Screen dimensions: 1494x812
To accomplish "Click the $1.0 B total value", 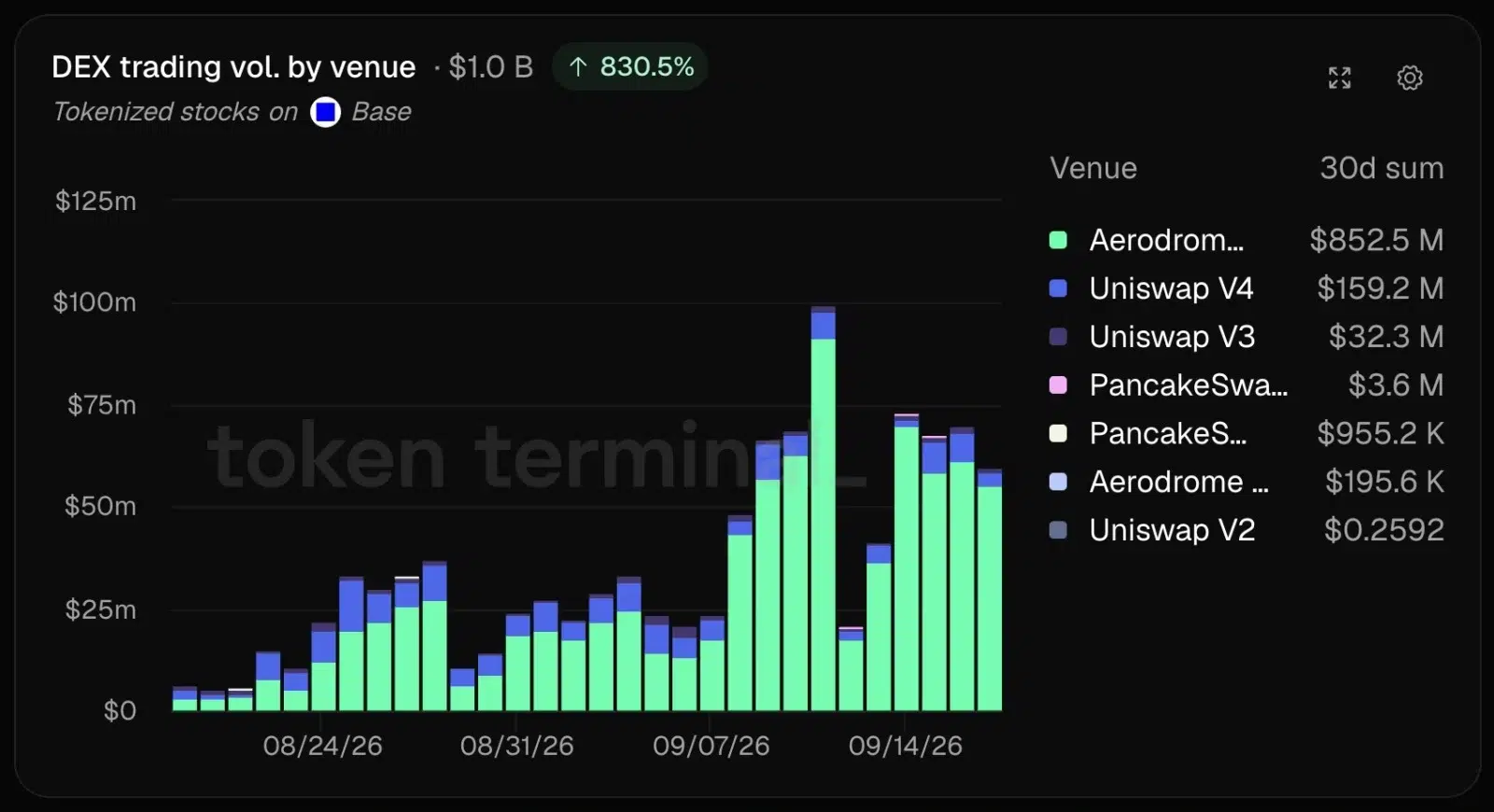I will (490, 67).
